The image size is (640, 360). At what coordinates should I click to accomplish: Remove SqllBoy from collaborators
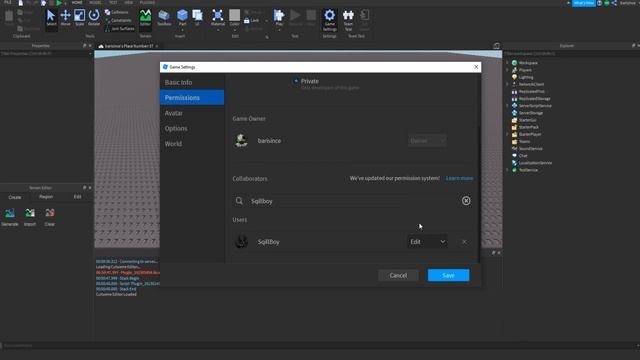tap(464, 242)
